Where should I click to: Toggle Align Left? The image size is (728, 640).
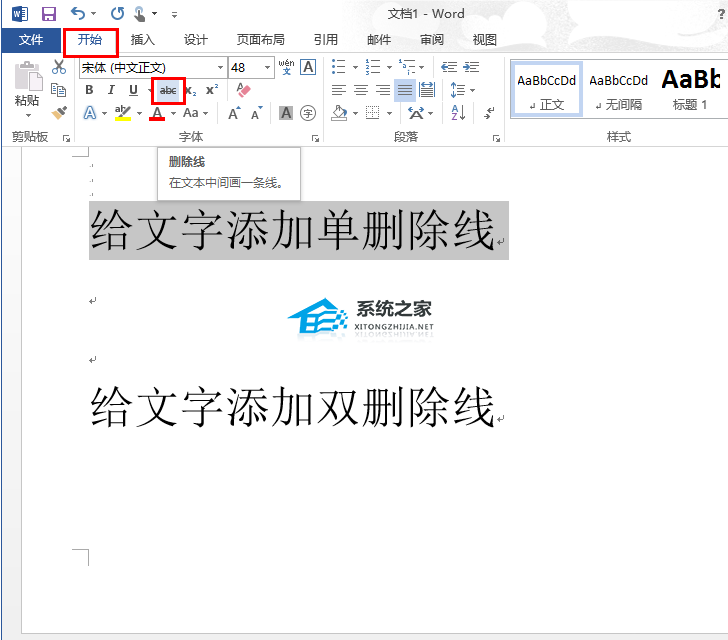[339, 90]
